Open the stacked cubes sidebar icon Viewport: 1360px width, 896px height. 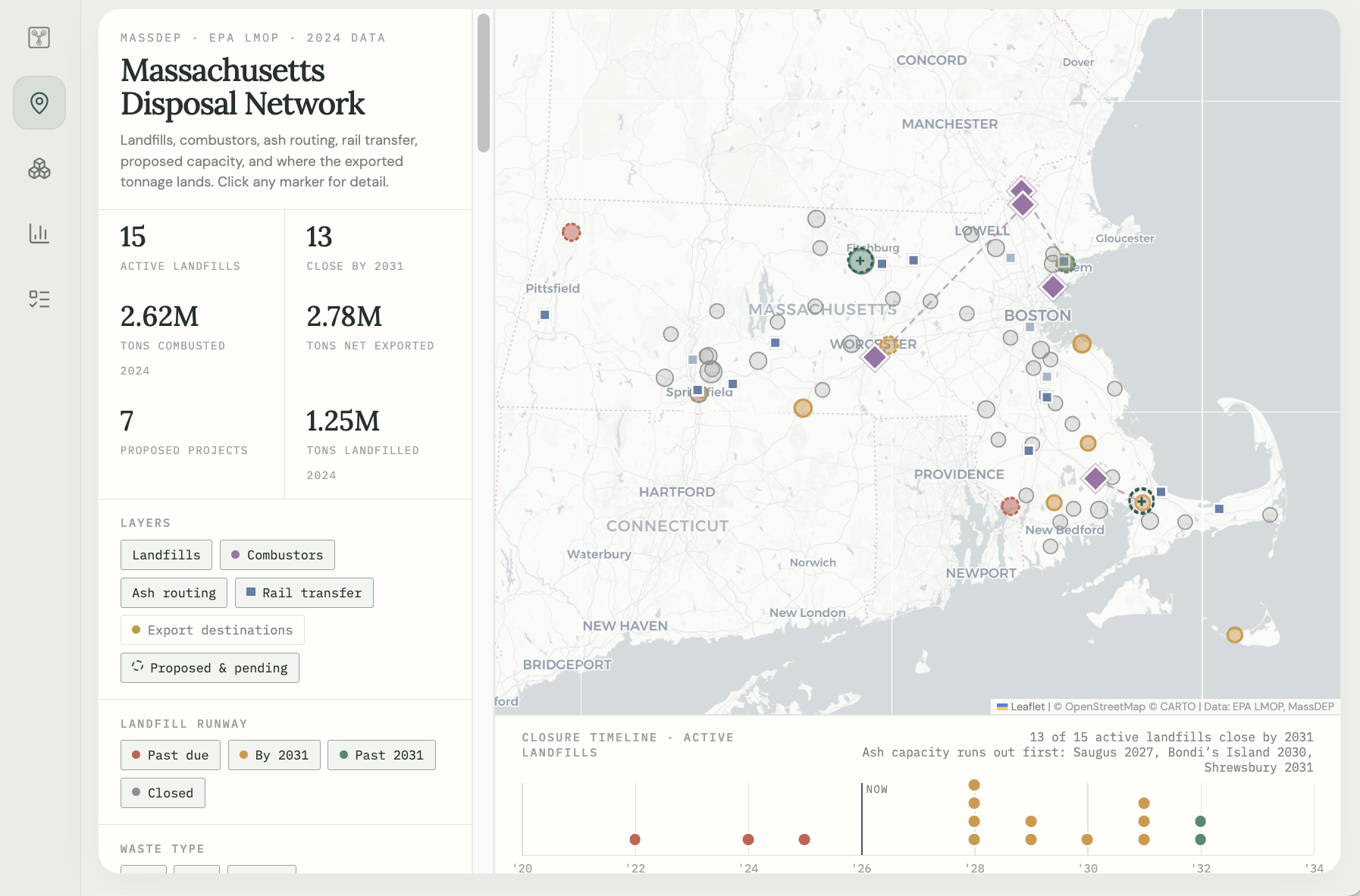point(39,168)
